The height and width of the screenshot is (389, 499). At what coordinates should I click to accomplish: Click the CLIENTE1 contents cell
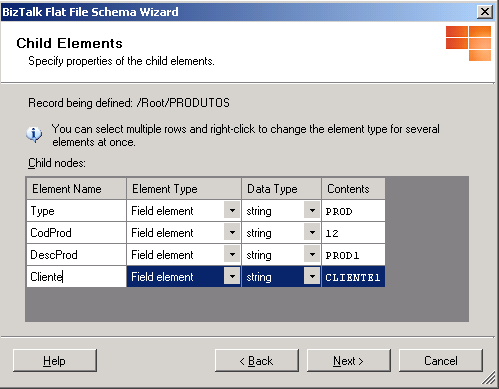click(353, 277)
